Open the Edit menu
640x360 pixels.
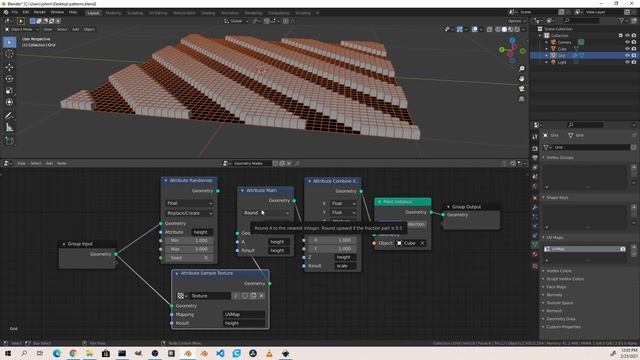click(26, 12)
